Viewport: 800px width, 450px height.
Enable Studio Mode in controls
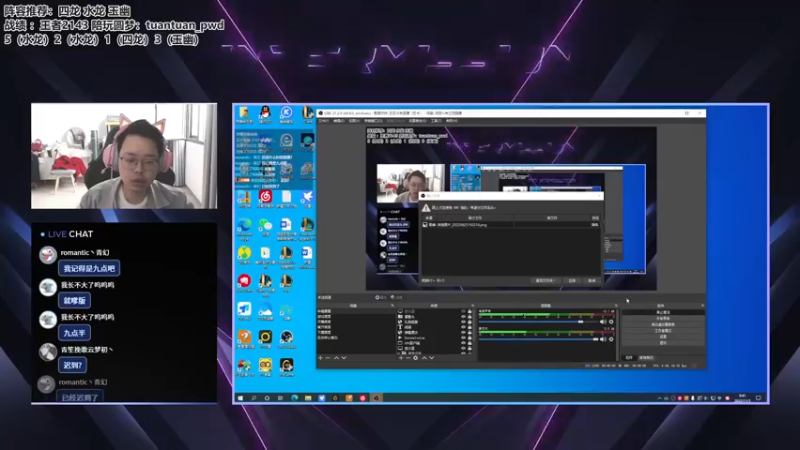pos(663,331)
